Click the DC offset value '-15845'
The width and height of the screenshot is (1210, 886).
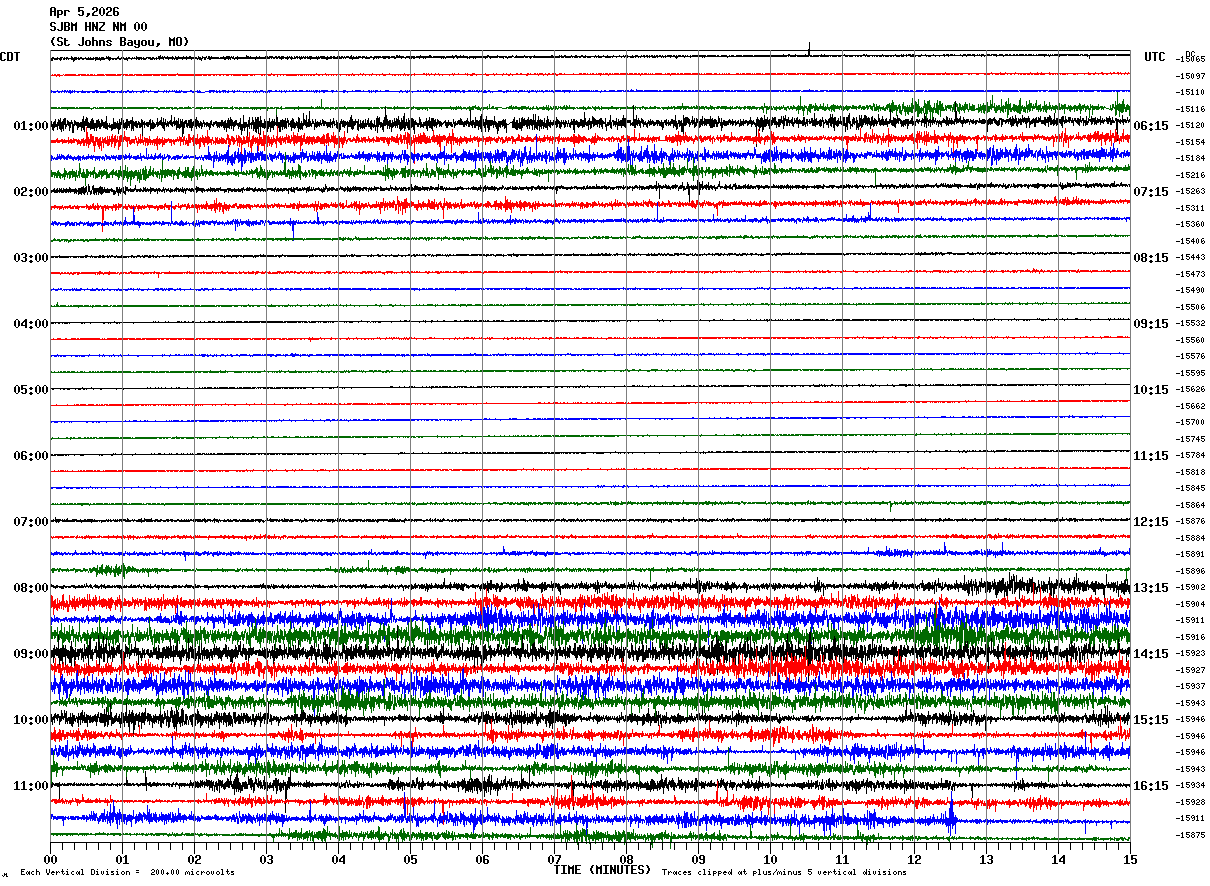tap(1190, 489)
